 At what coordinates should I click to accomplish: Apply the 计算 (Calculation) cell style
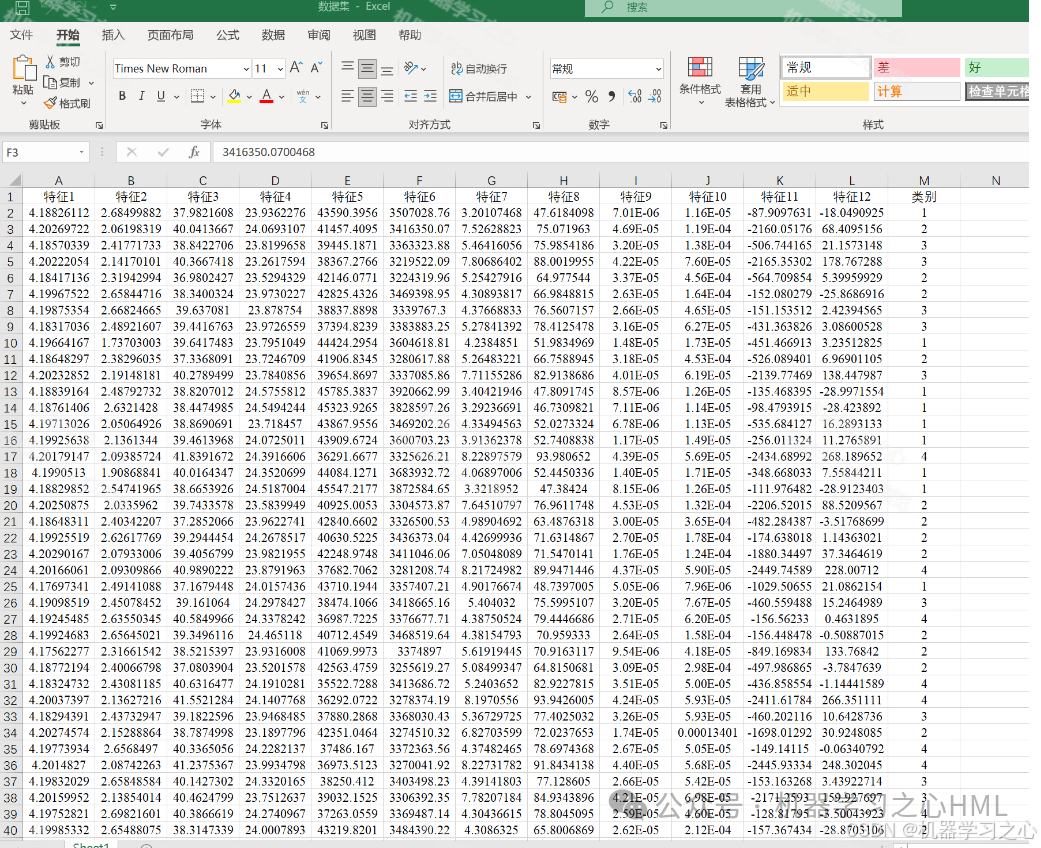pyautogui.click(x=917, y=91)
